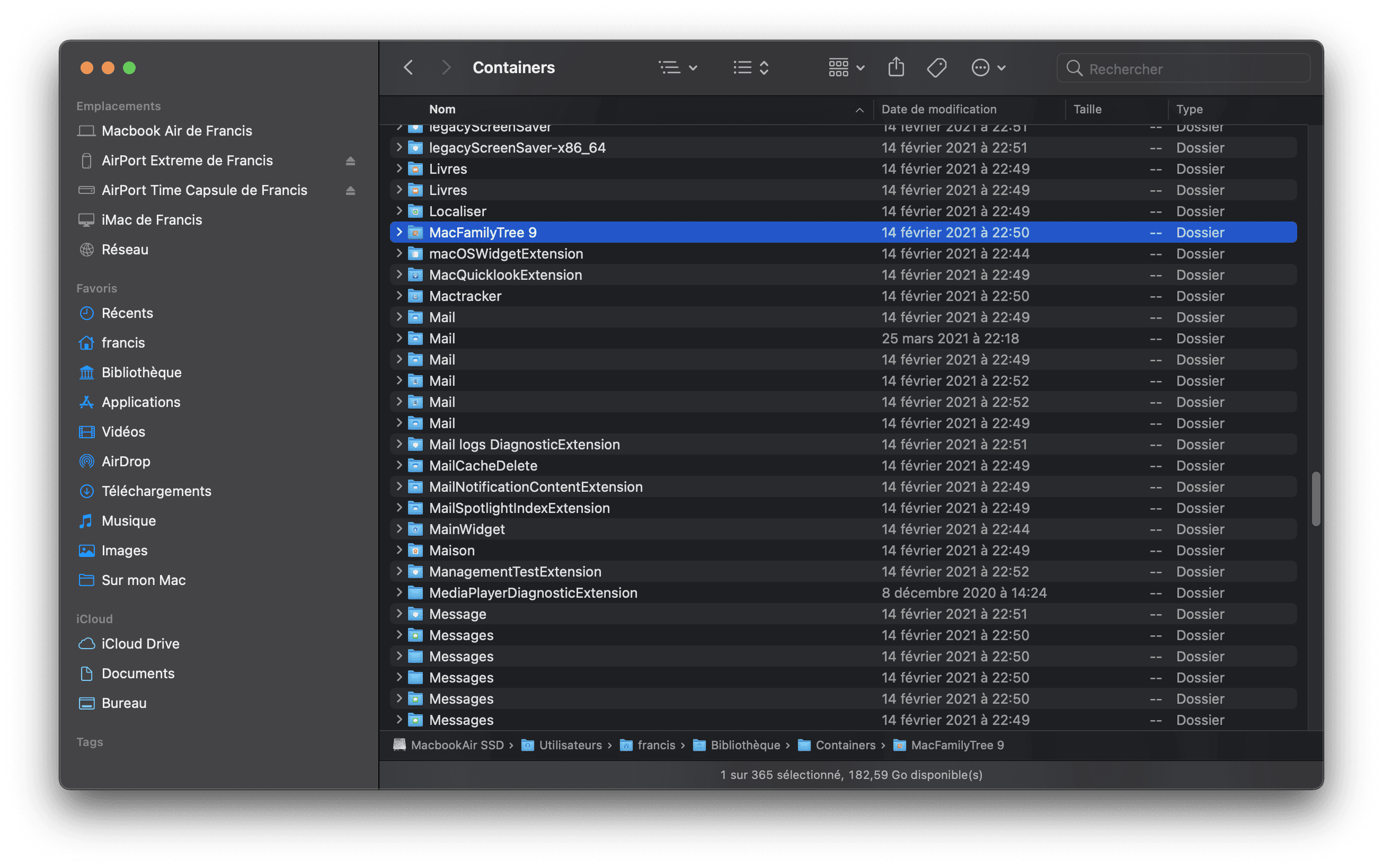The width and height of the screenshot is (1383, 868).
Task: Click Containers in the path bar
Action: 837,745
